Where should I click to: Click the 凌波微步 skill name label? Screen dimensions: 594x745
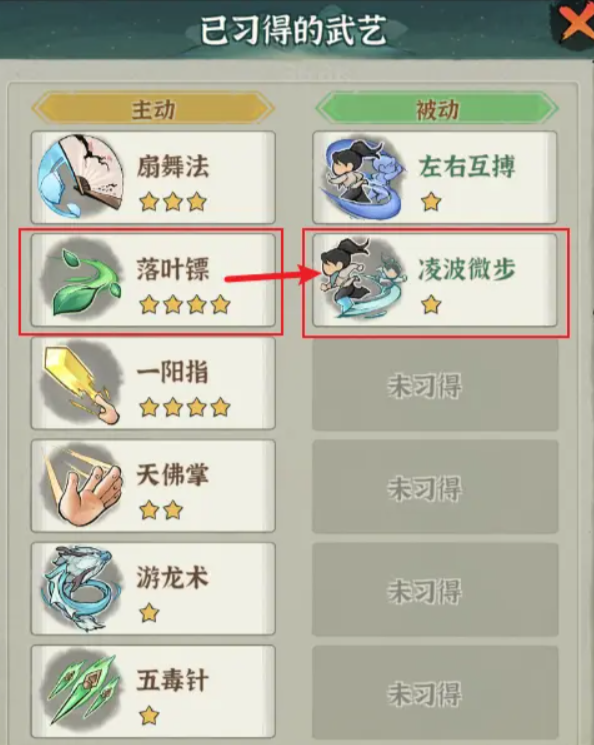pos(467,269)
